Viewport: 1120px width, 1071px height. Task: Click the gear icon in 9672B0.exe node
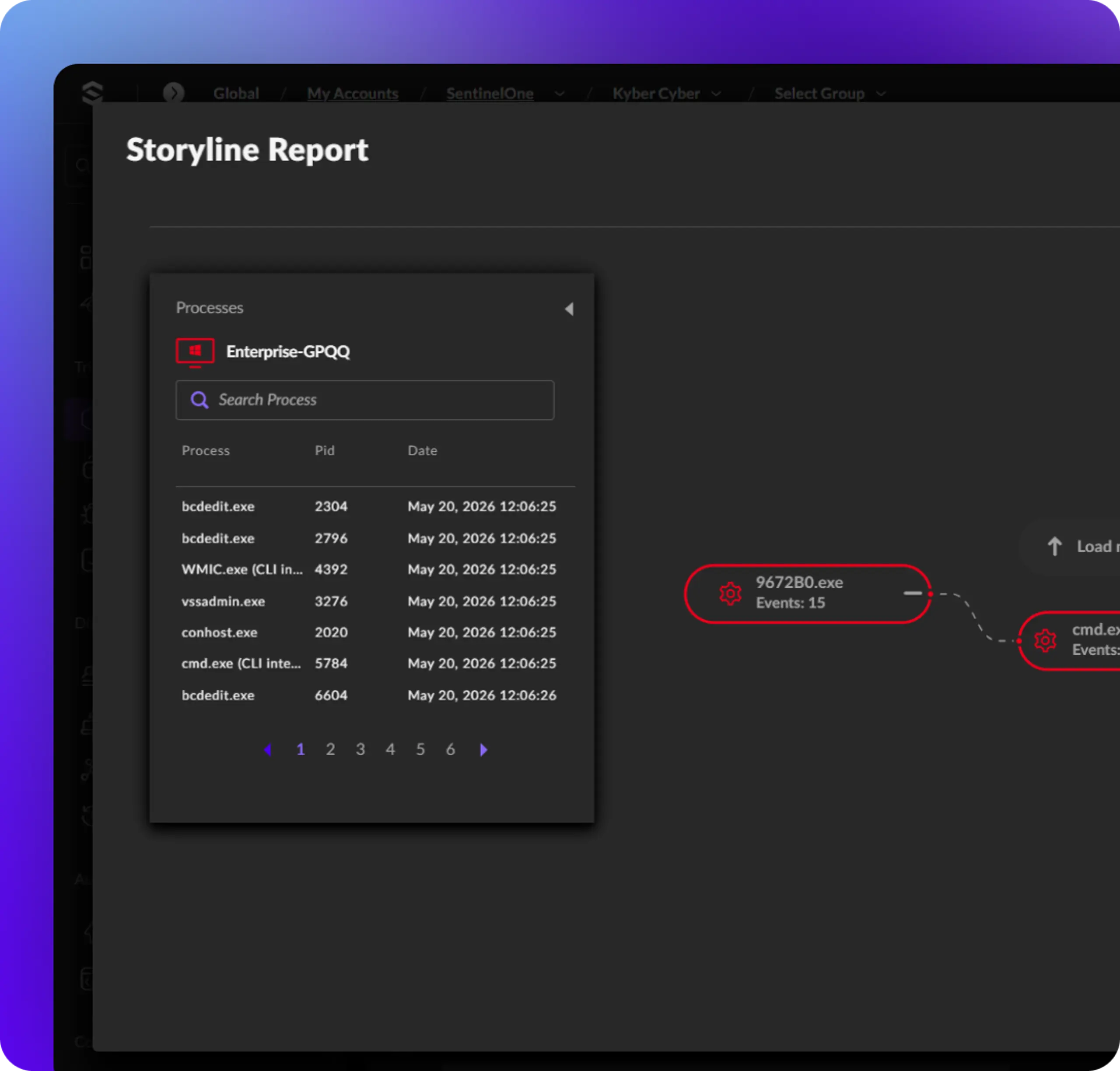coord(730,594)
